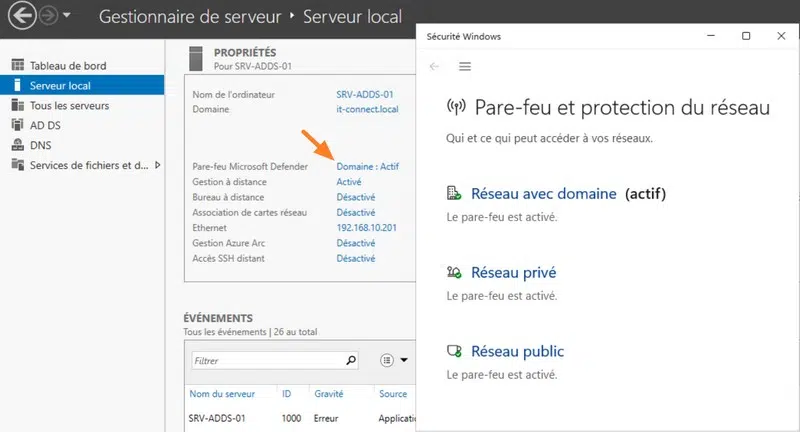This screenshot has height=432, width=800.
Task: Click Gestion Azure Arc Désactivé link
Action: 356,243
